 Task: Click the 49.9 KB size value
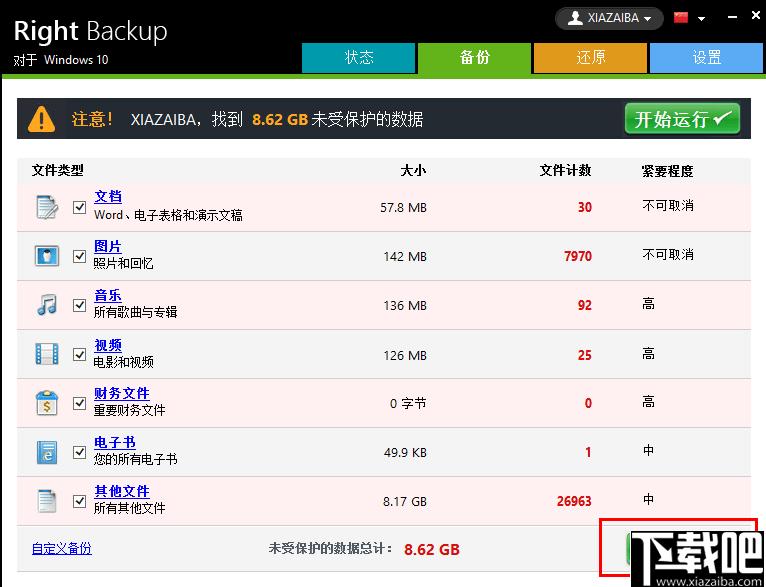pyautogui.click(x=405, y=453)
